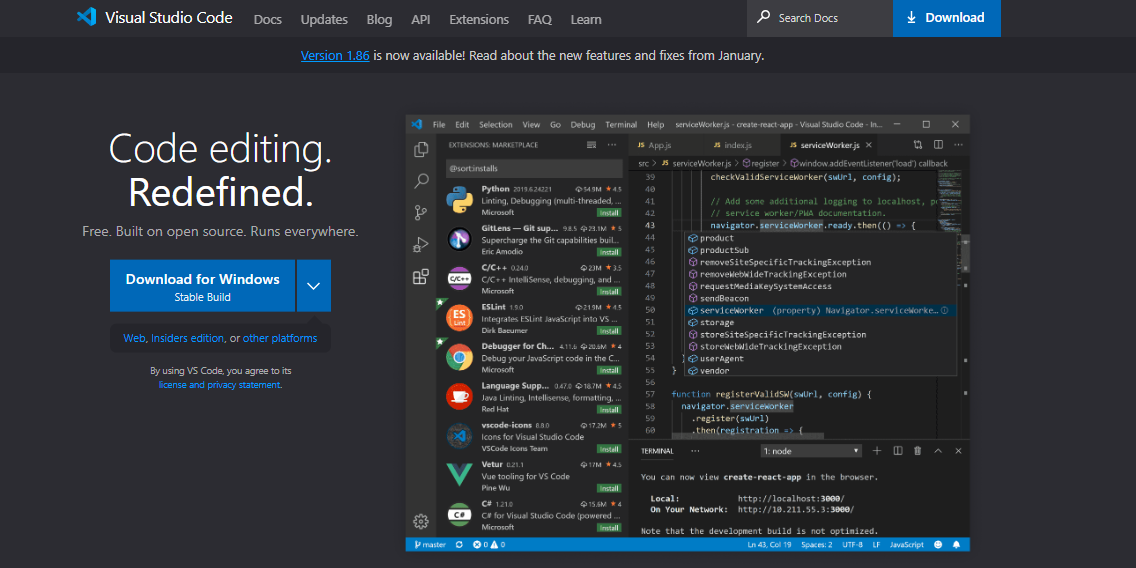
Task: Click the search magnifier icon in navbar
Action: [764, 17]
